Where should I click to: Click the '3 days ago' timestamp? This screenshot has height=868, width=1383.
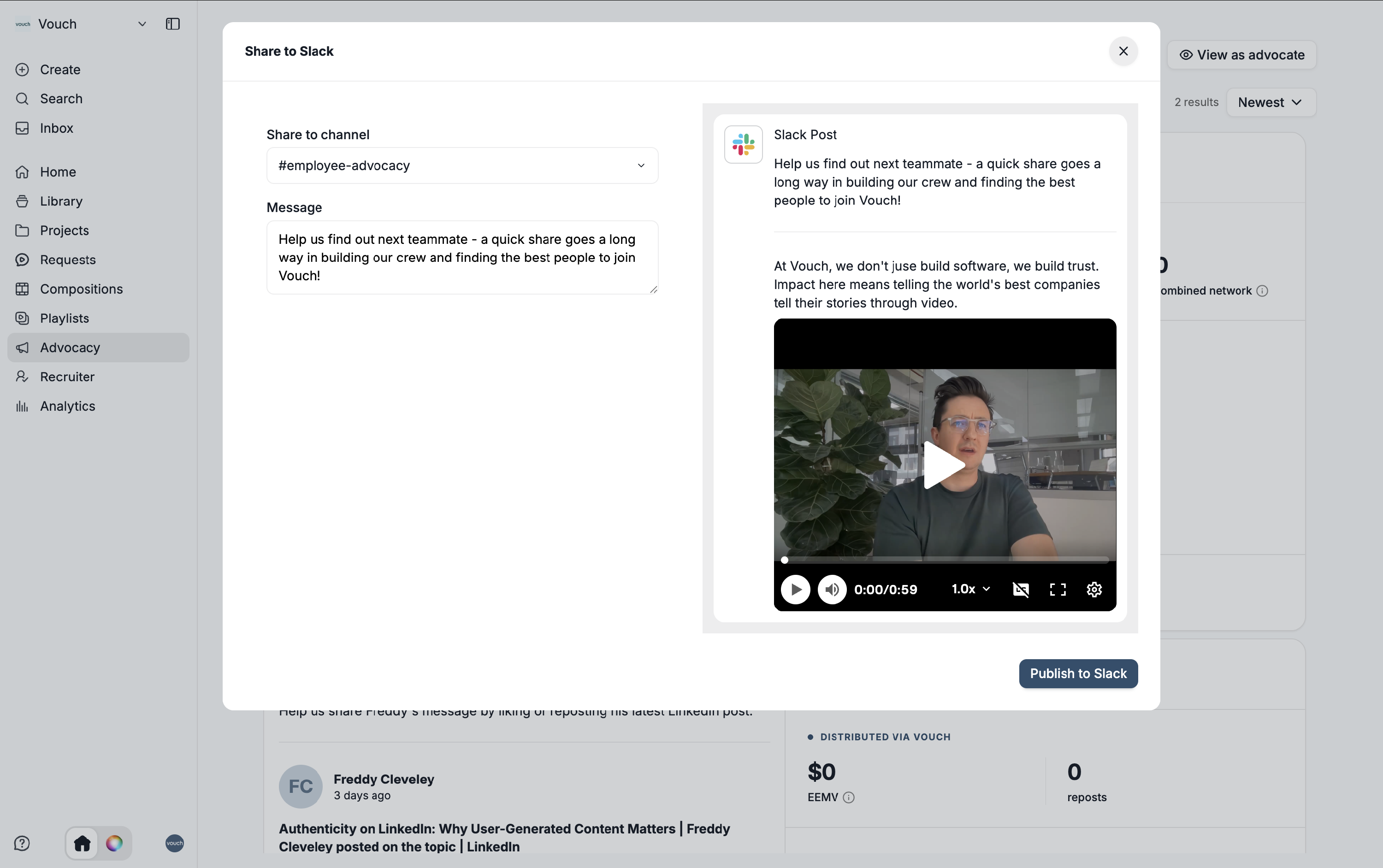coord(362,796)
